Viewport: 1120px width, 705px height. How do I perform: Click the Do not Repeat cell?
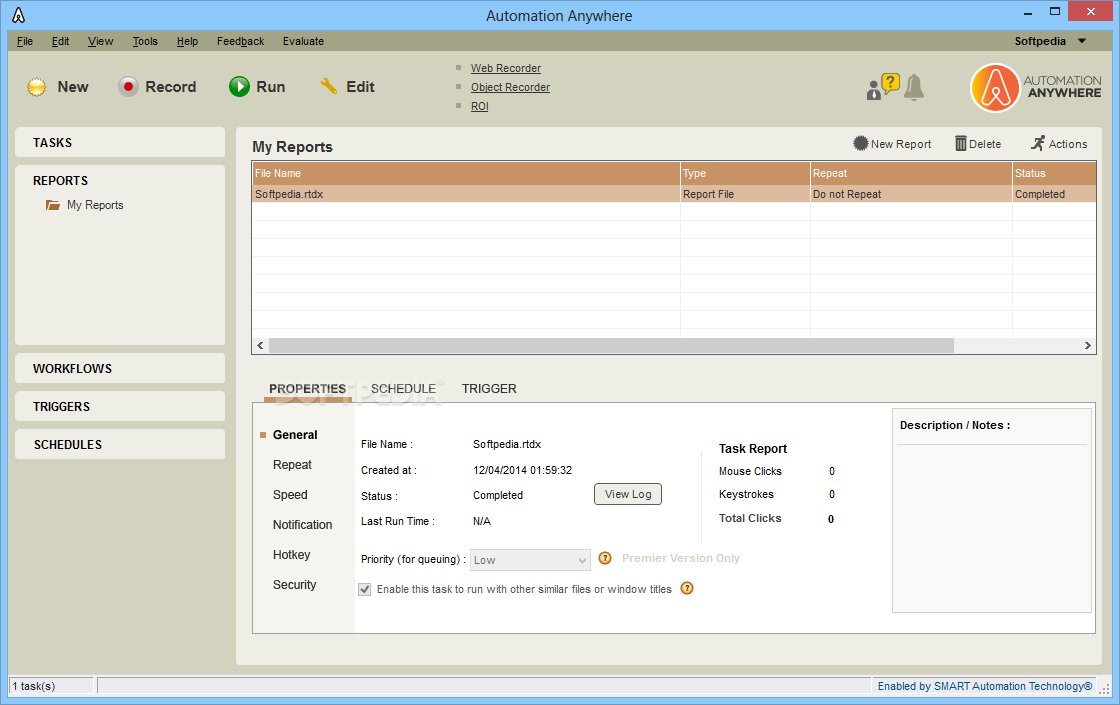[911, 194]
